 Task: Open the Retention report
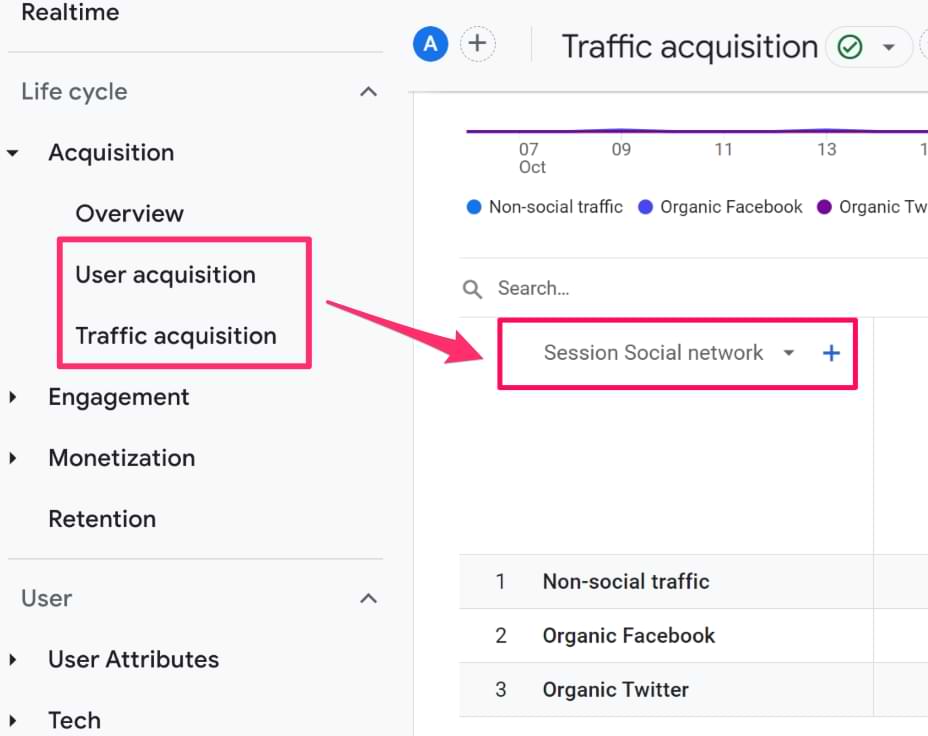click(102, 519)
